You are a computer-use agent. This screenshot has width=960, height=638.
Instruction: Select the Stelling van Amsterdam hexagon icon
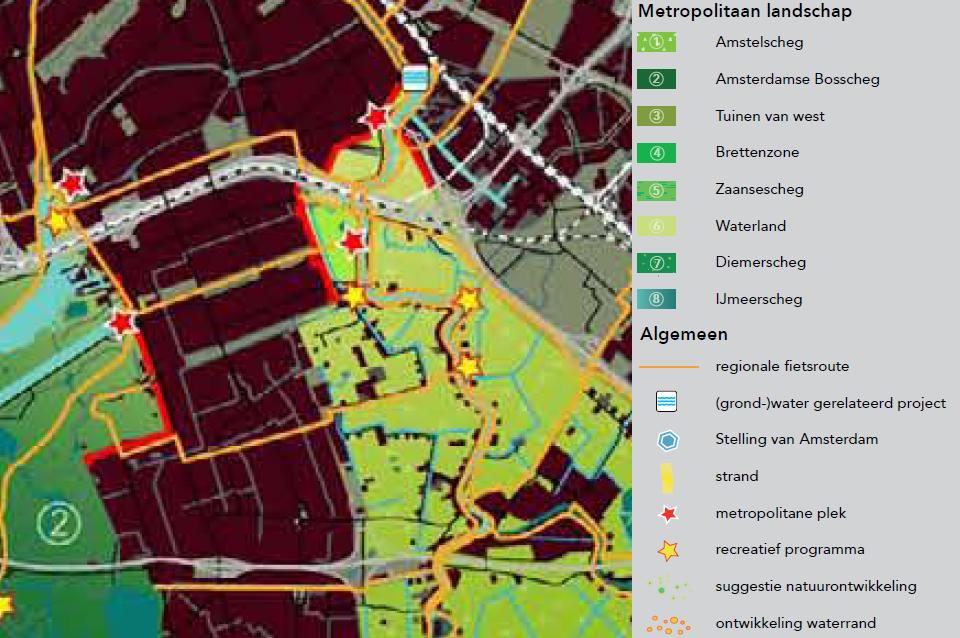[x=668, y=440]
